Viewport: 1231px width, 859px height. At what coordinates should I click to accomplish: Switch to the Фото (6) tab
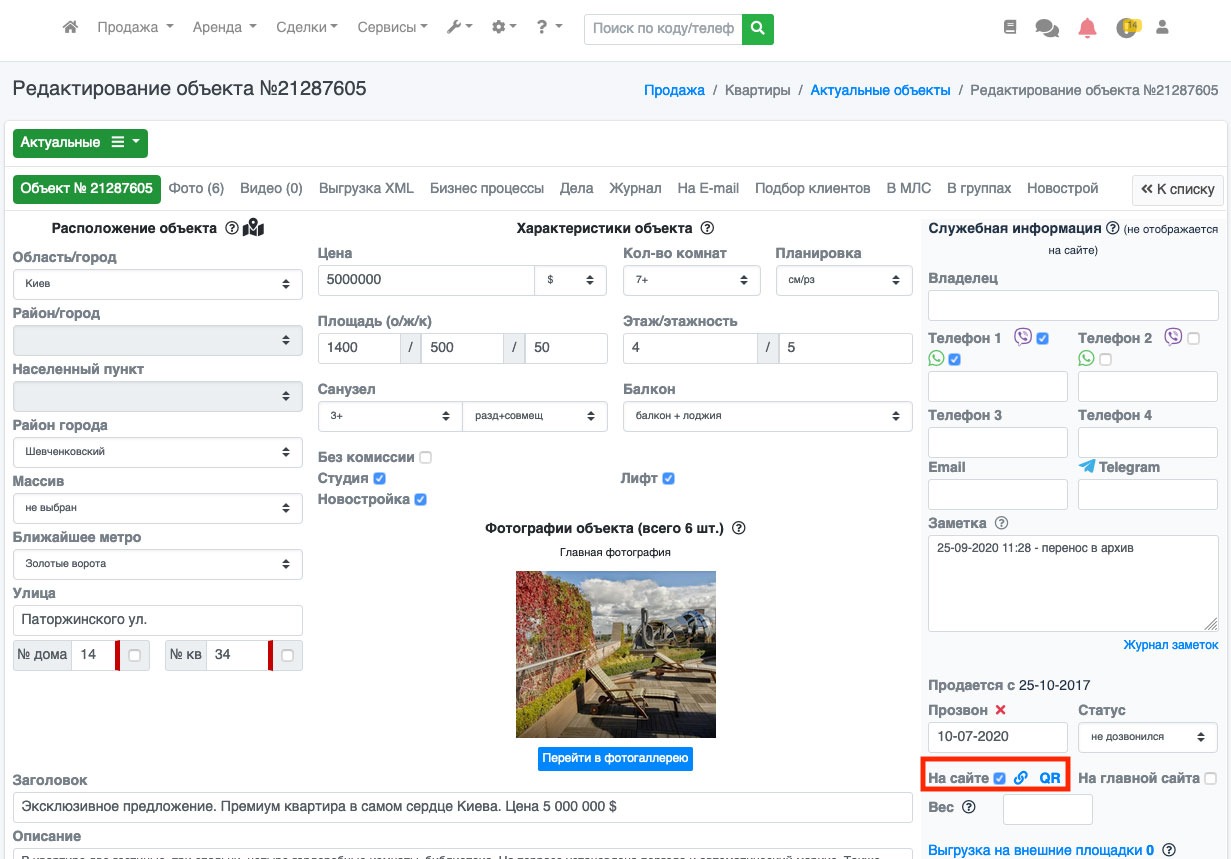tap(196, 188)
